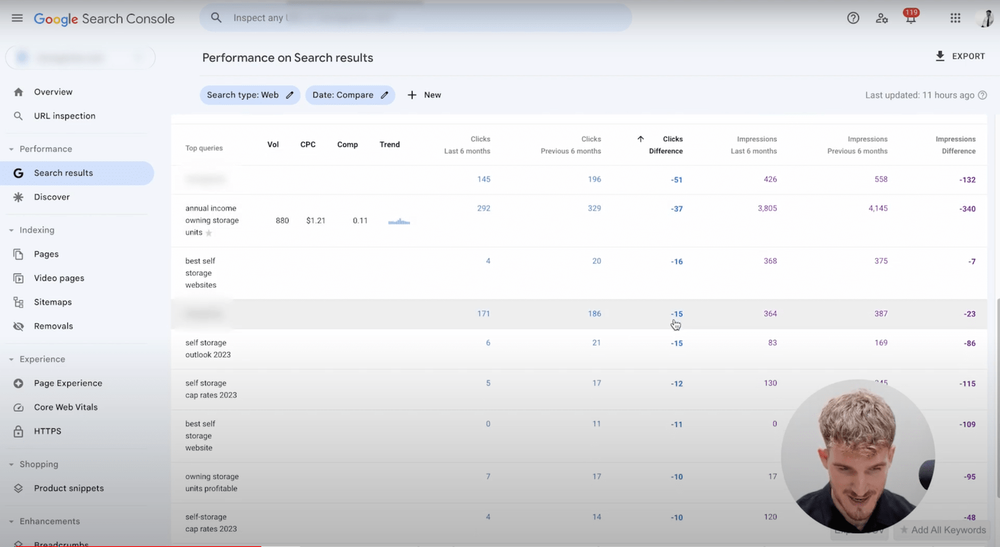Open the Google apps grid
The image size is (1000, 547).
coord(955,18)
